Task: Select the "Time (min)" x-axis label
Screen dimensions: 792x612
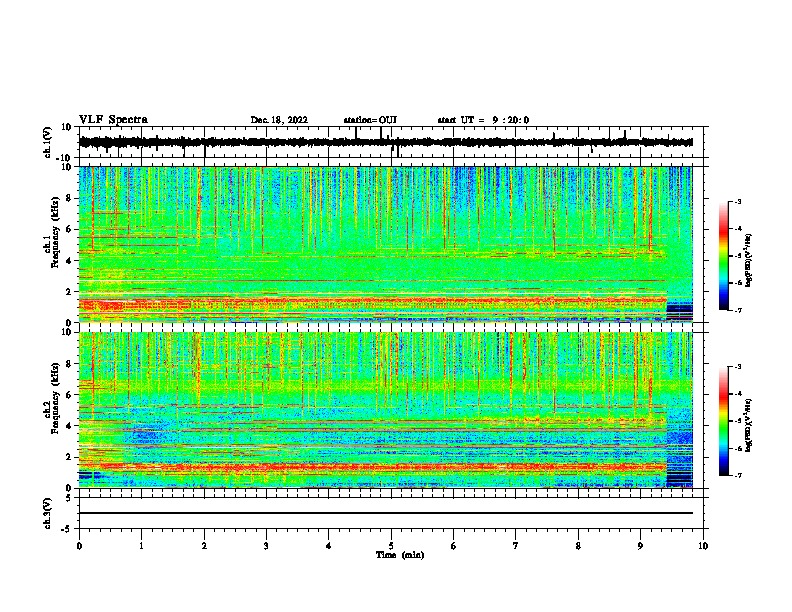Action: (x=400, y=555)
